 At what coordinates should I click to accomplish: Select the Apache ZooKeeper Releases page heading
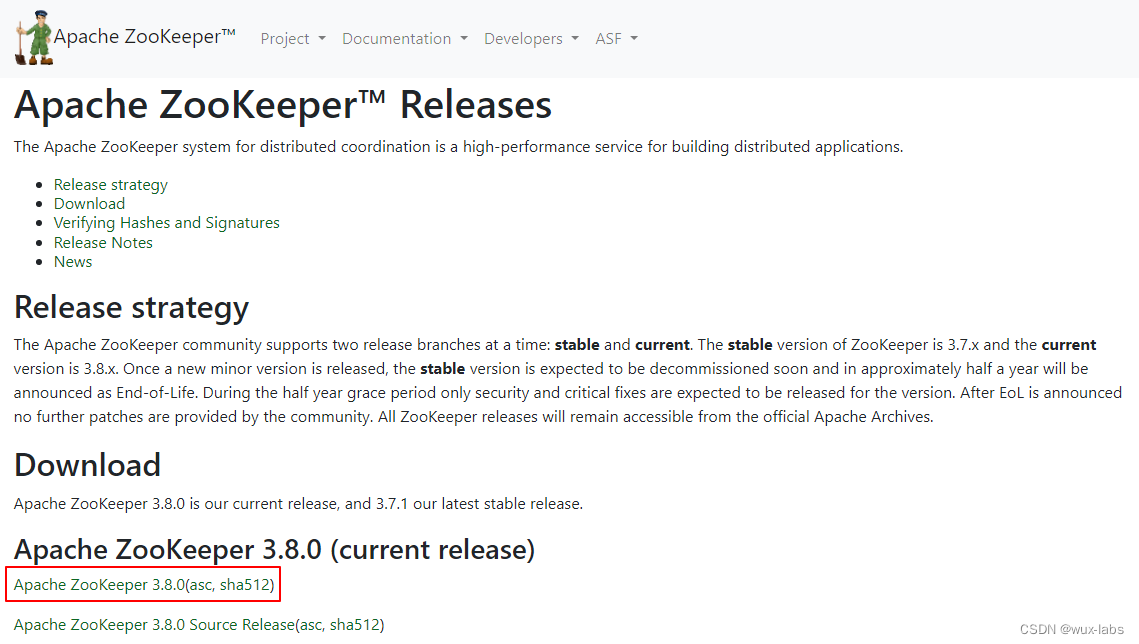tap(283, 105)
